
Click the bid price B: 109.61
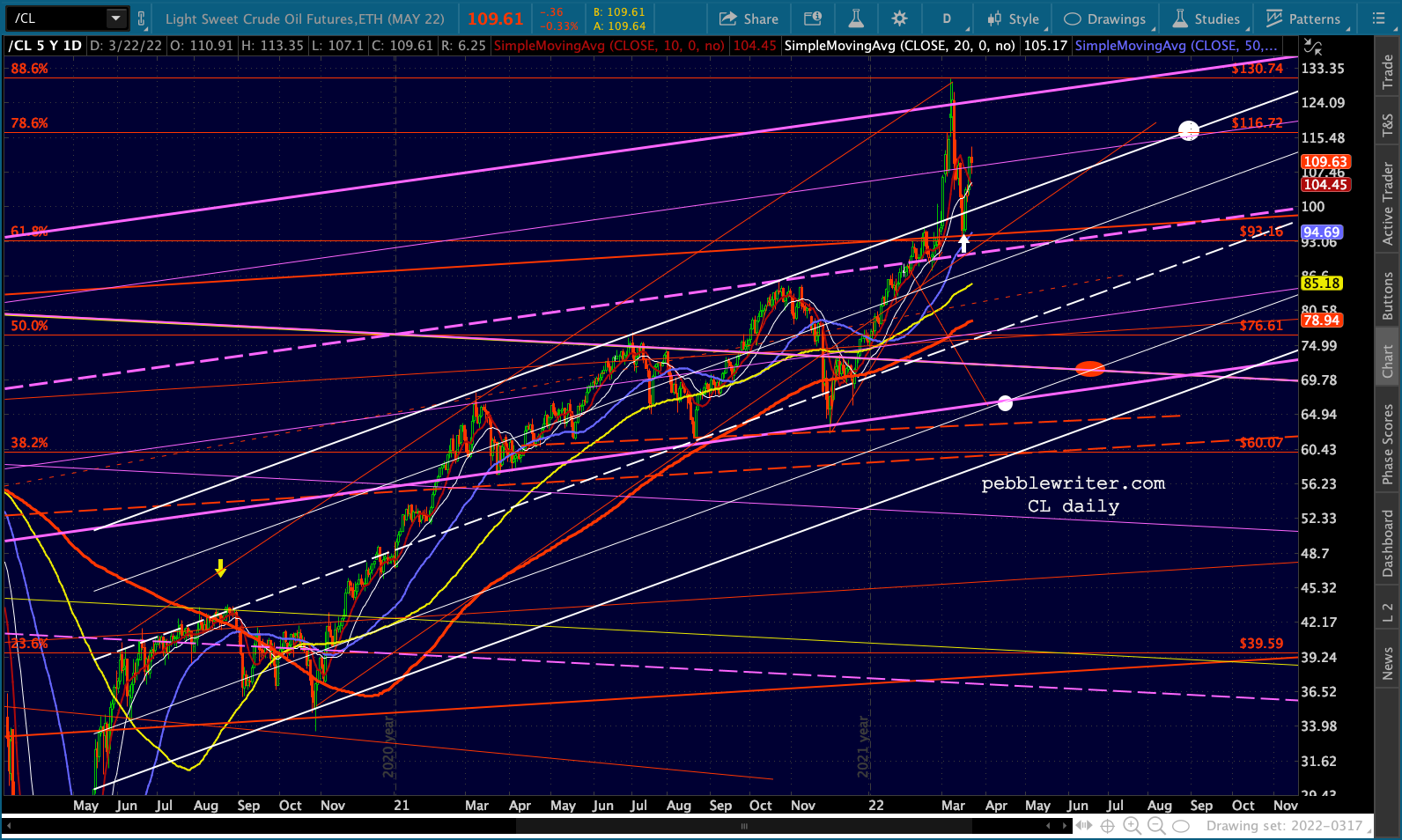click(x=619, y=12)
